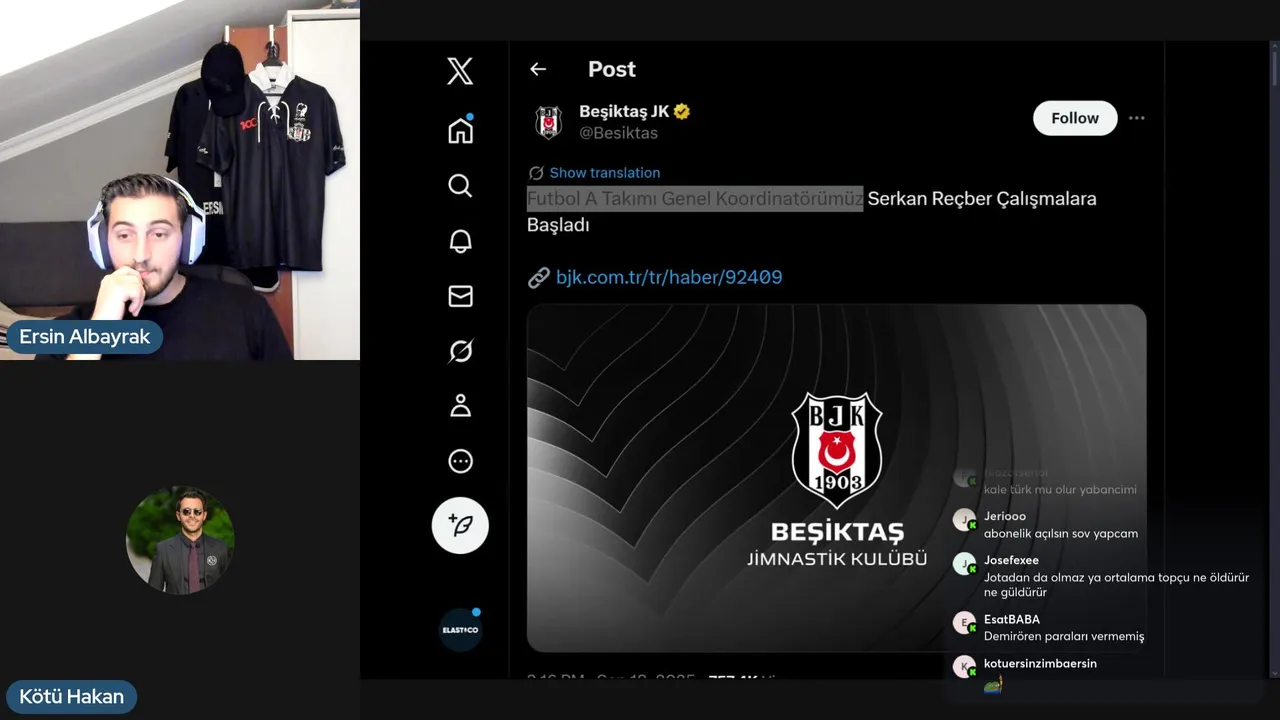Click Show translation link
This screenshot has height=720, width=1280.
click(605, 173)
